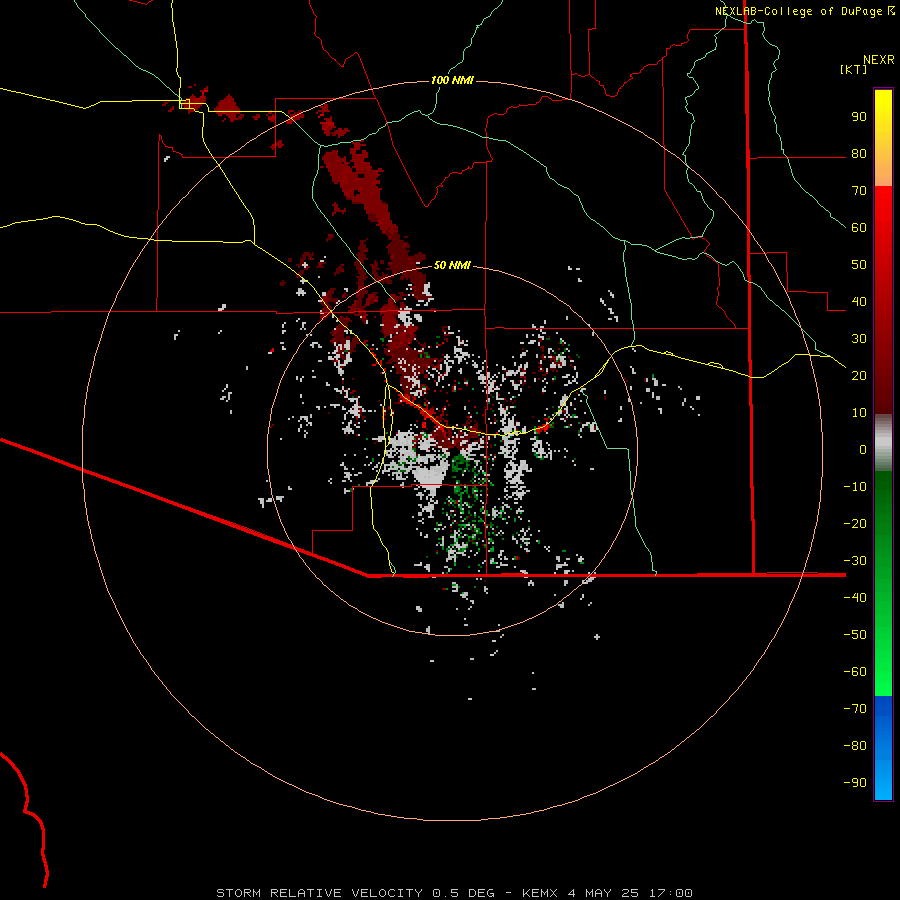The width and height of the screenshot is (900, 900).
Task: Click the 90 value on the color scale
Action: pos(859,117)
